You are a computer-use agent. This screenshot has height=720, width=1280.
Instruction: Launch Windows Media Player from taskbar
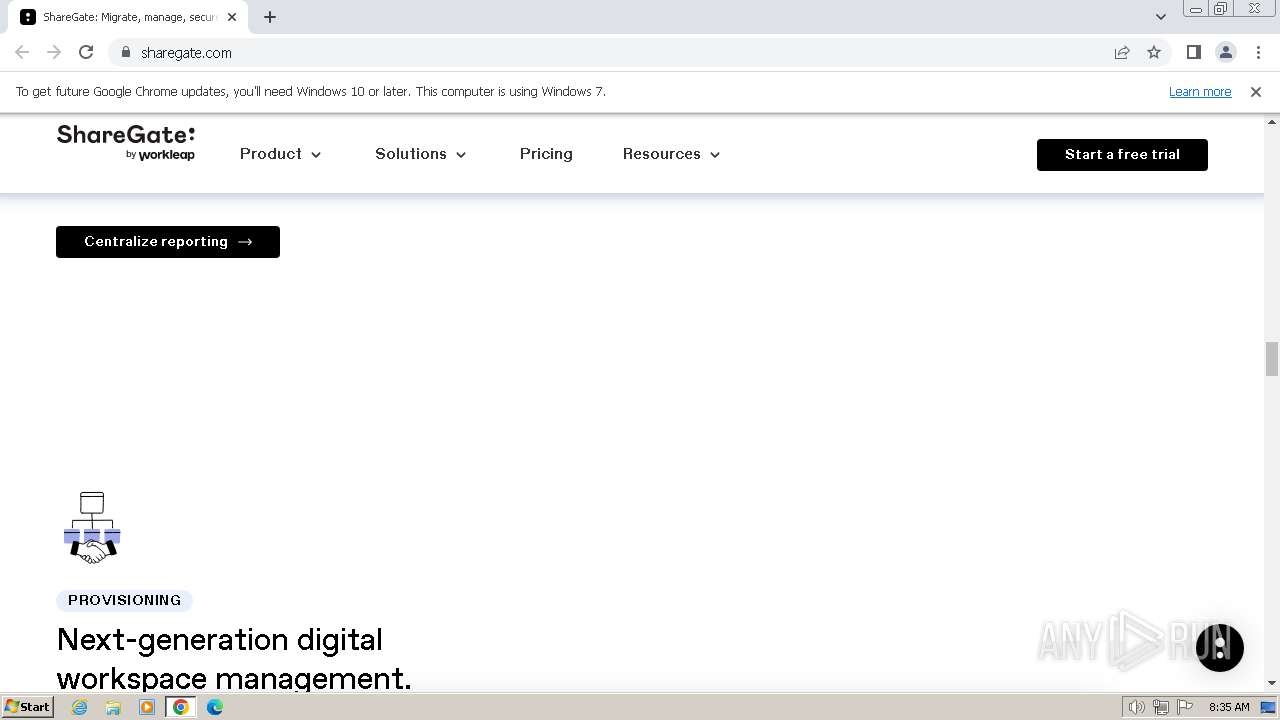point(147,707)
